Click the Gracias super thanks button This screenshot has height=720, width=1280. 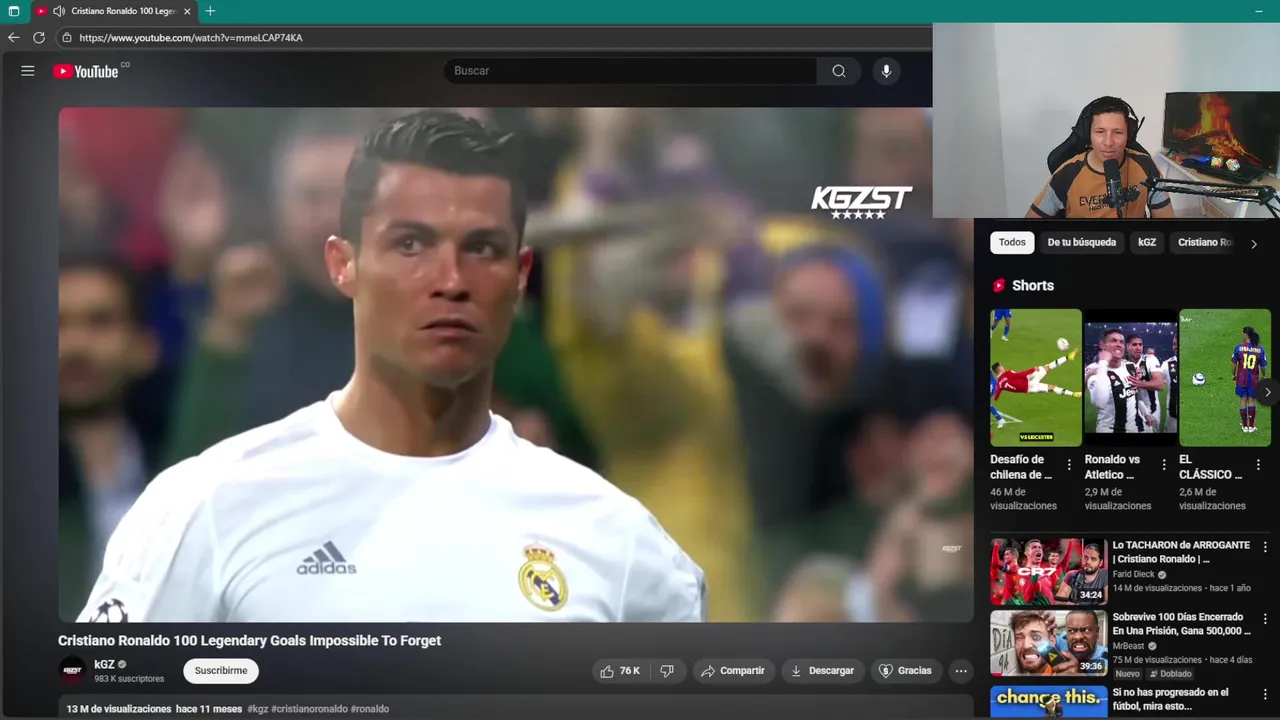[905, 671]
